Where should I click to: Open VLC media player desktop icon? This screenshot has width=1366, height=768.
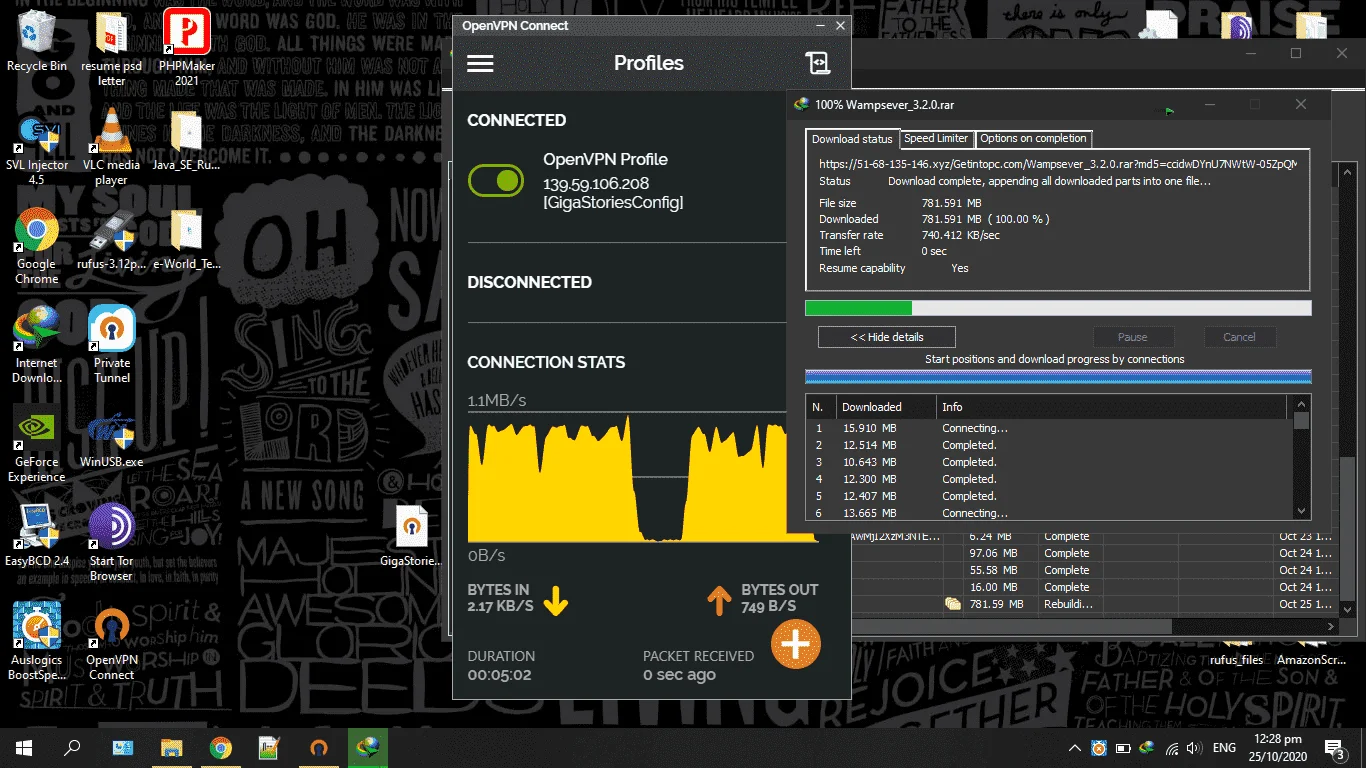point(111,148)
